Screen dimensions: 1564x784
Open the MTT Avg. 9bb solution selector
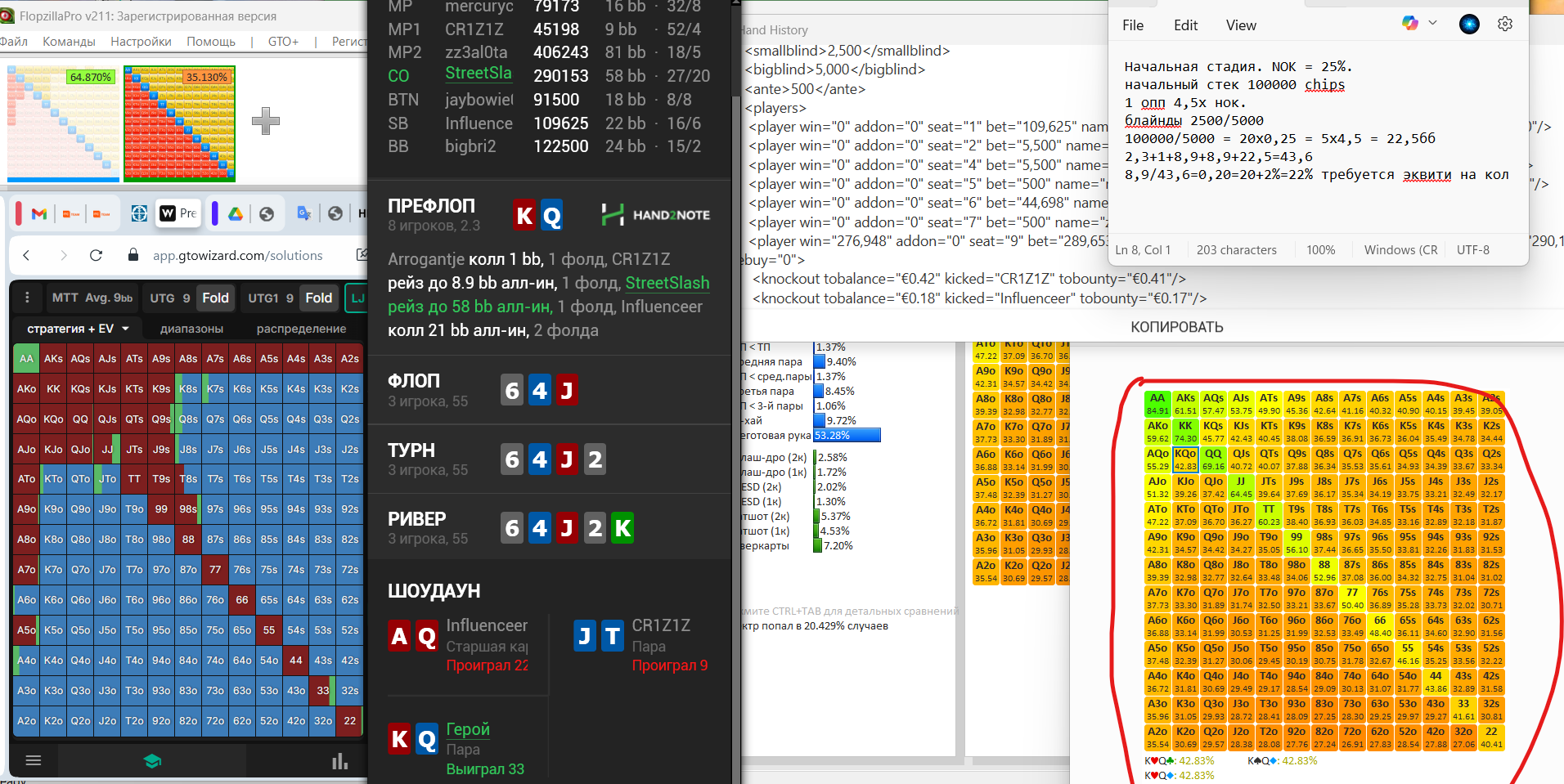point(92,298)
